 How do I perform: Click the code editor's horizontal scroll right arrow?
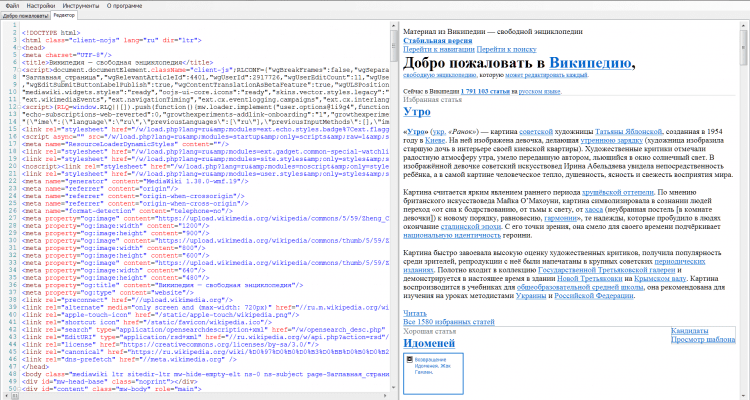[x=387, y=396]
